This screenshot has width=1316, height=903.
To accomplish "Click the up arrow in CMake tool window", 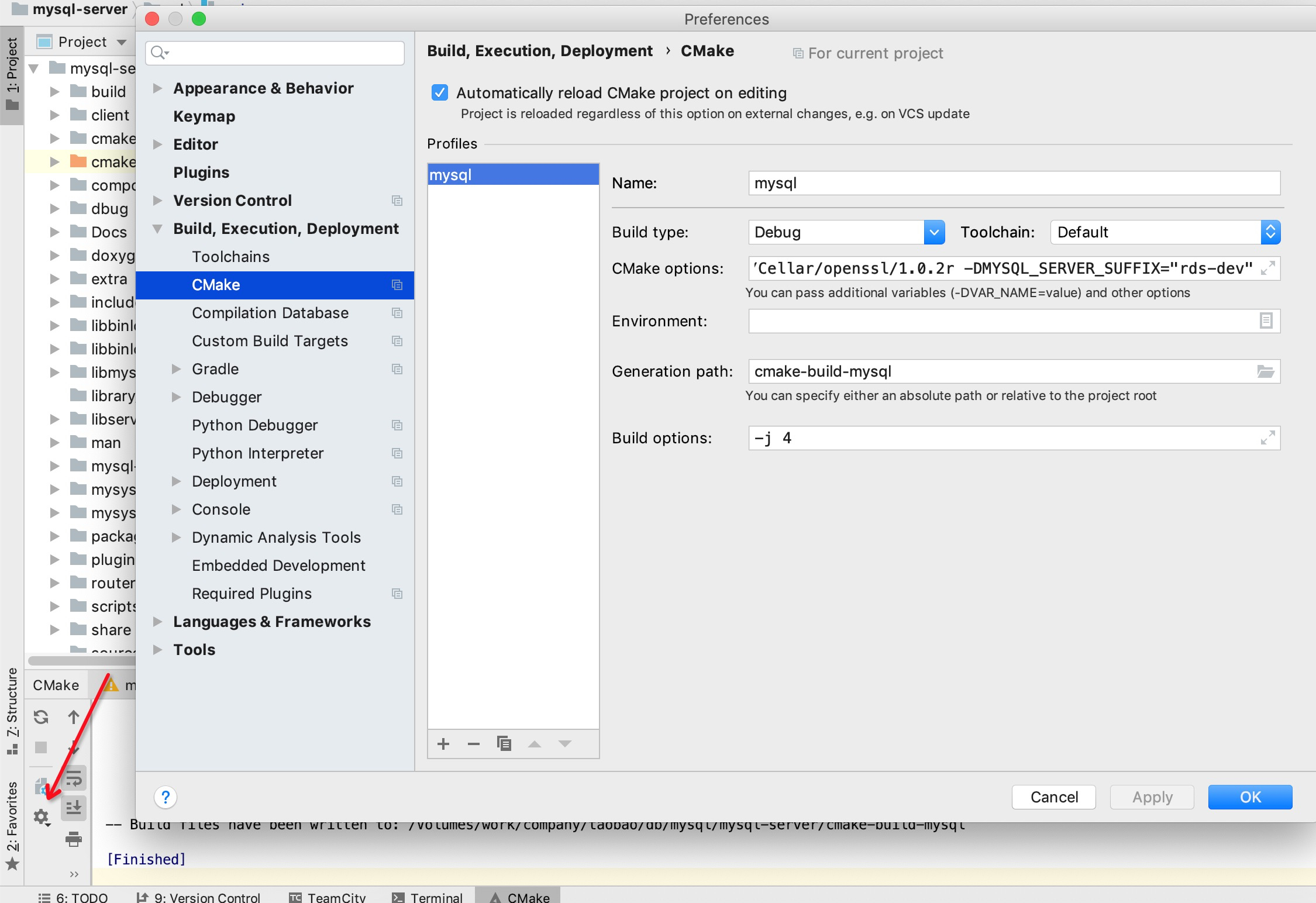I will pyautogui.click(x=74, y=717).
